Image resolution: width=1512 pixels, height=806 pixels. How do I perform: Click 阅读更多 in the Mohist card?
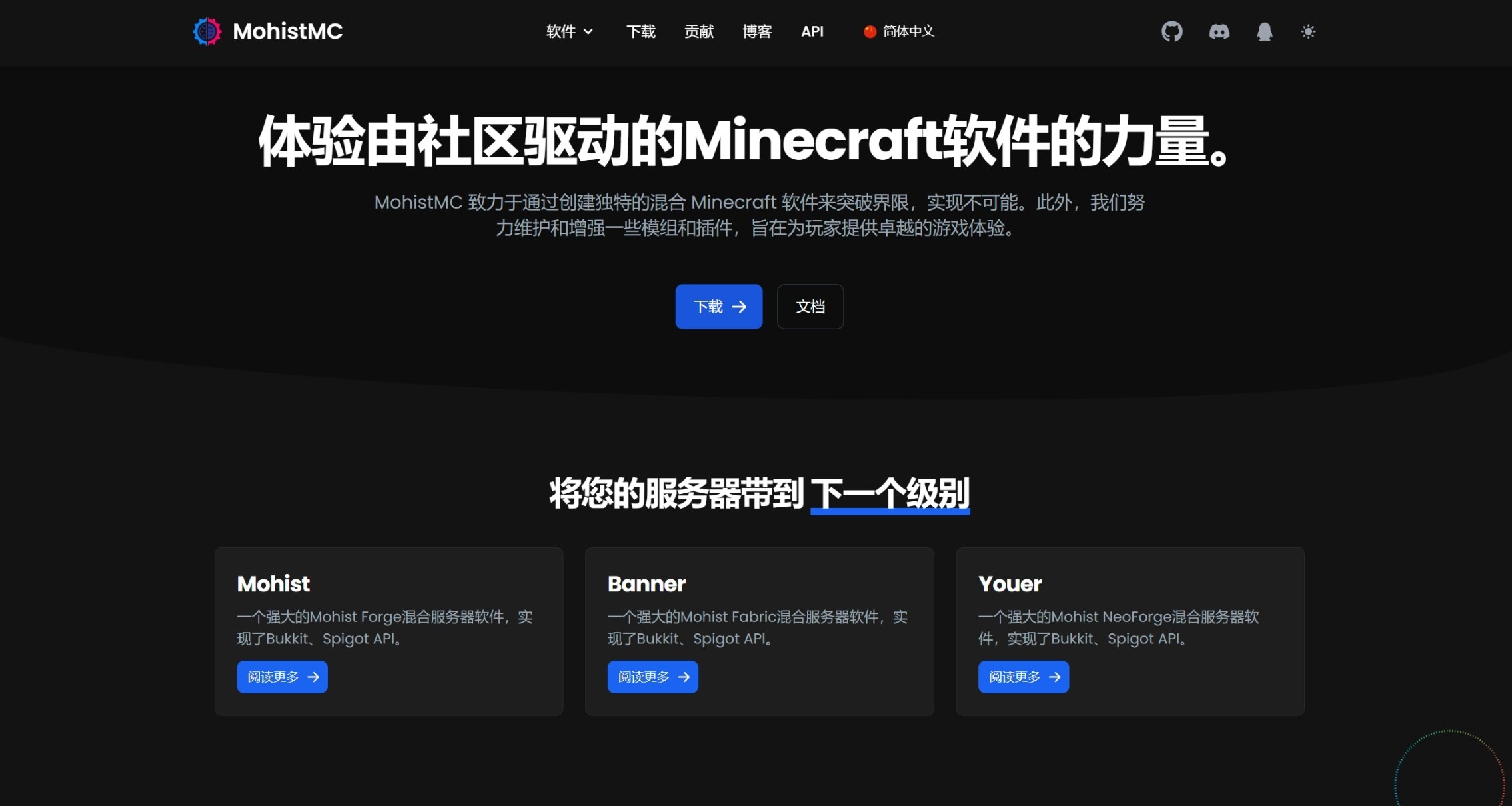pos(283,677)
